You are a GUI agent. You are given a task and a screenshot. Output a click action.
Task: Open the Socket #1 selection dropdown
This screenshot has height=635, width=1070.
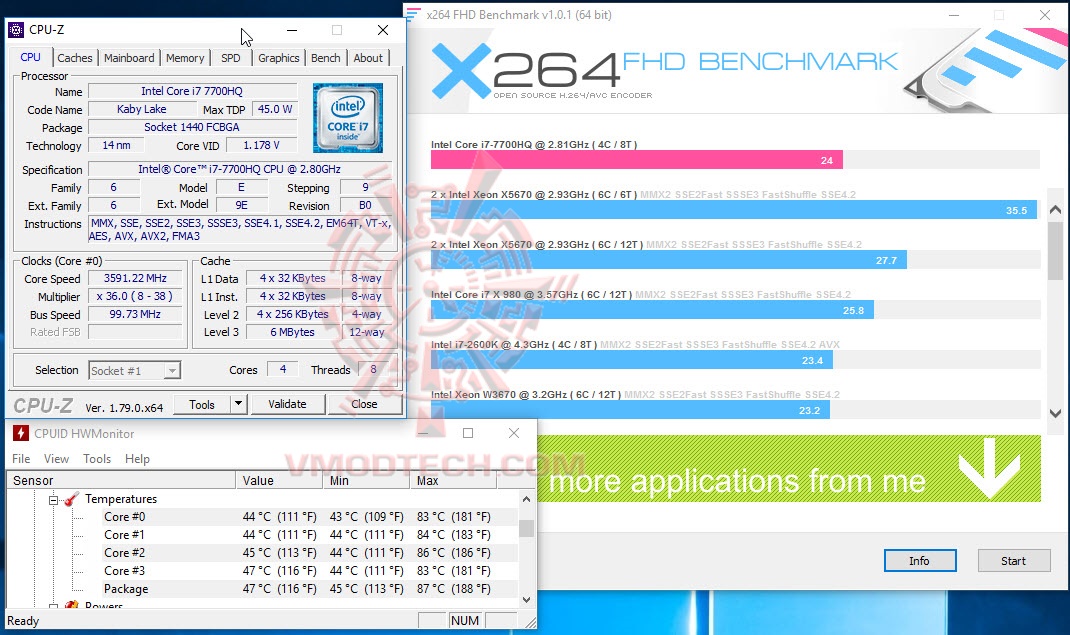(x=134, y=370)
